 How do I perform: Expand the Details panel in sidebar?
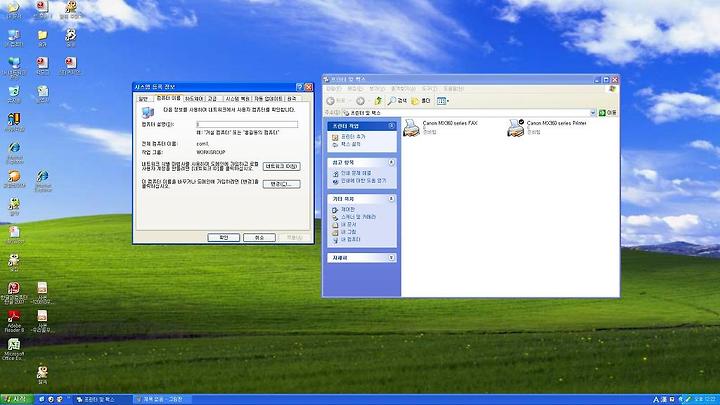click(x=391, y=258)
